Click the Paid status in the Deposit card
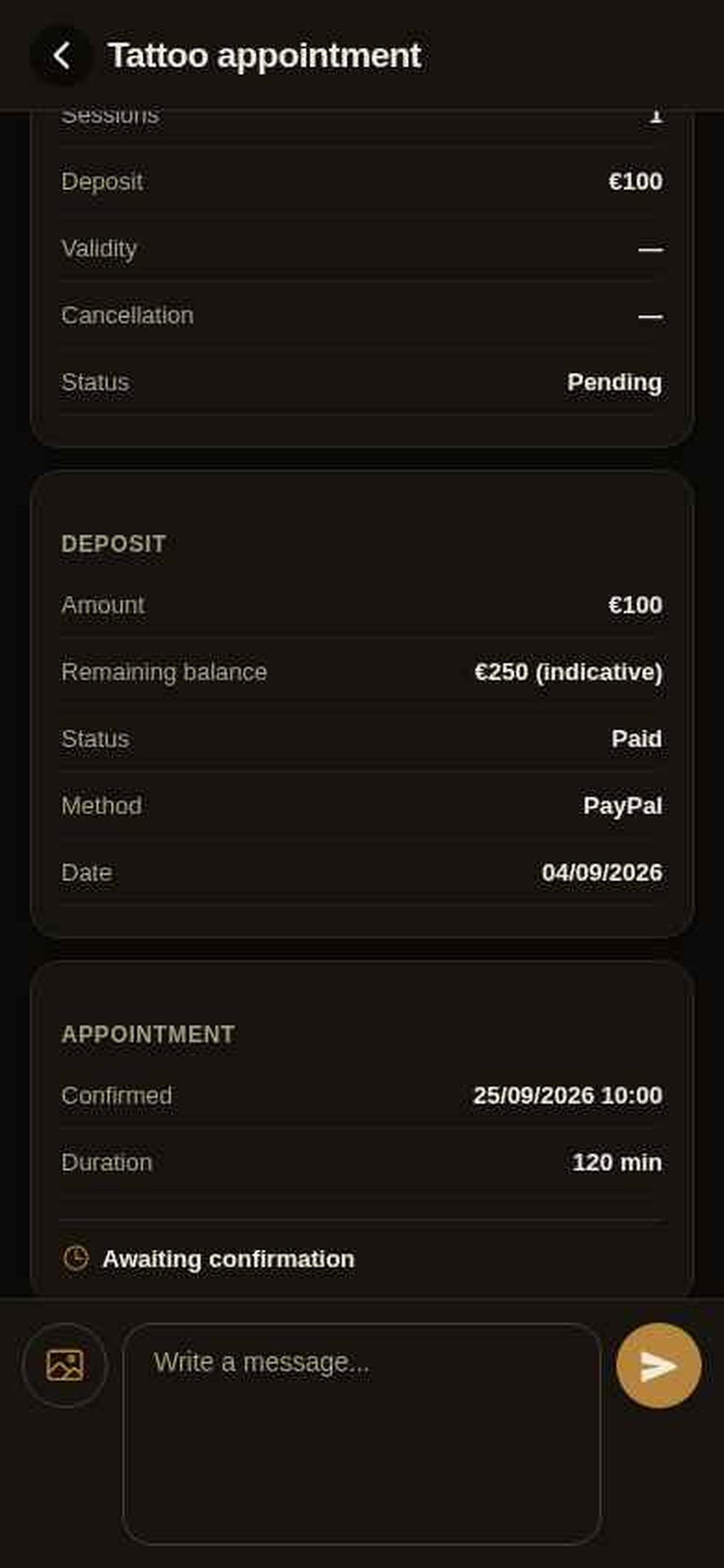The image size is (724, 1568). (x=637, y=739)
